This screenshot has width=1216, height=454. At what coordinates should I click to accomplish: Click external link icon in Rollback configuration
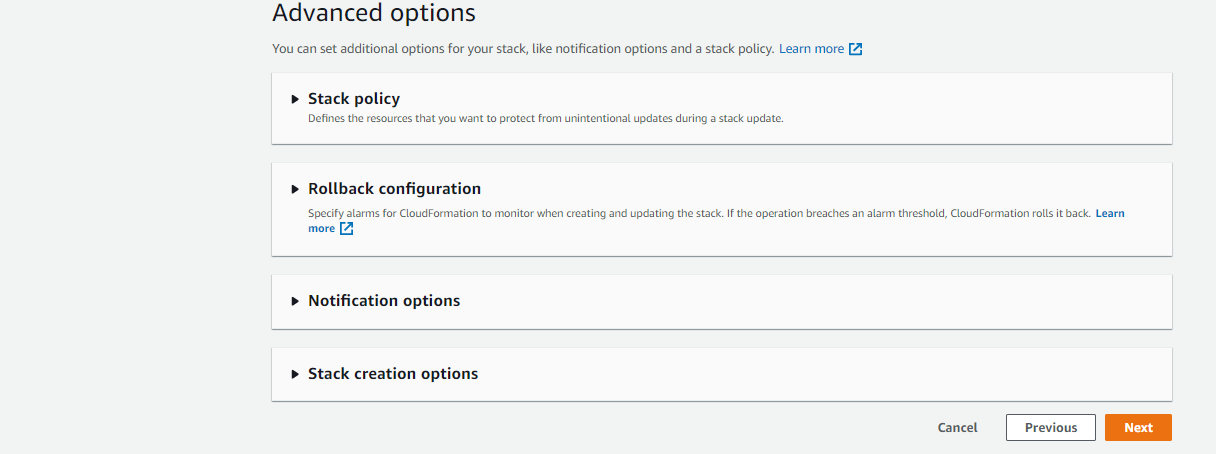346,229
